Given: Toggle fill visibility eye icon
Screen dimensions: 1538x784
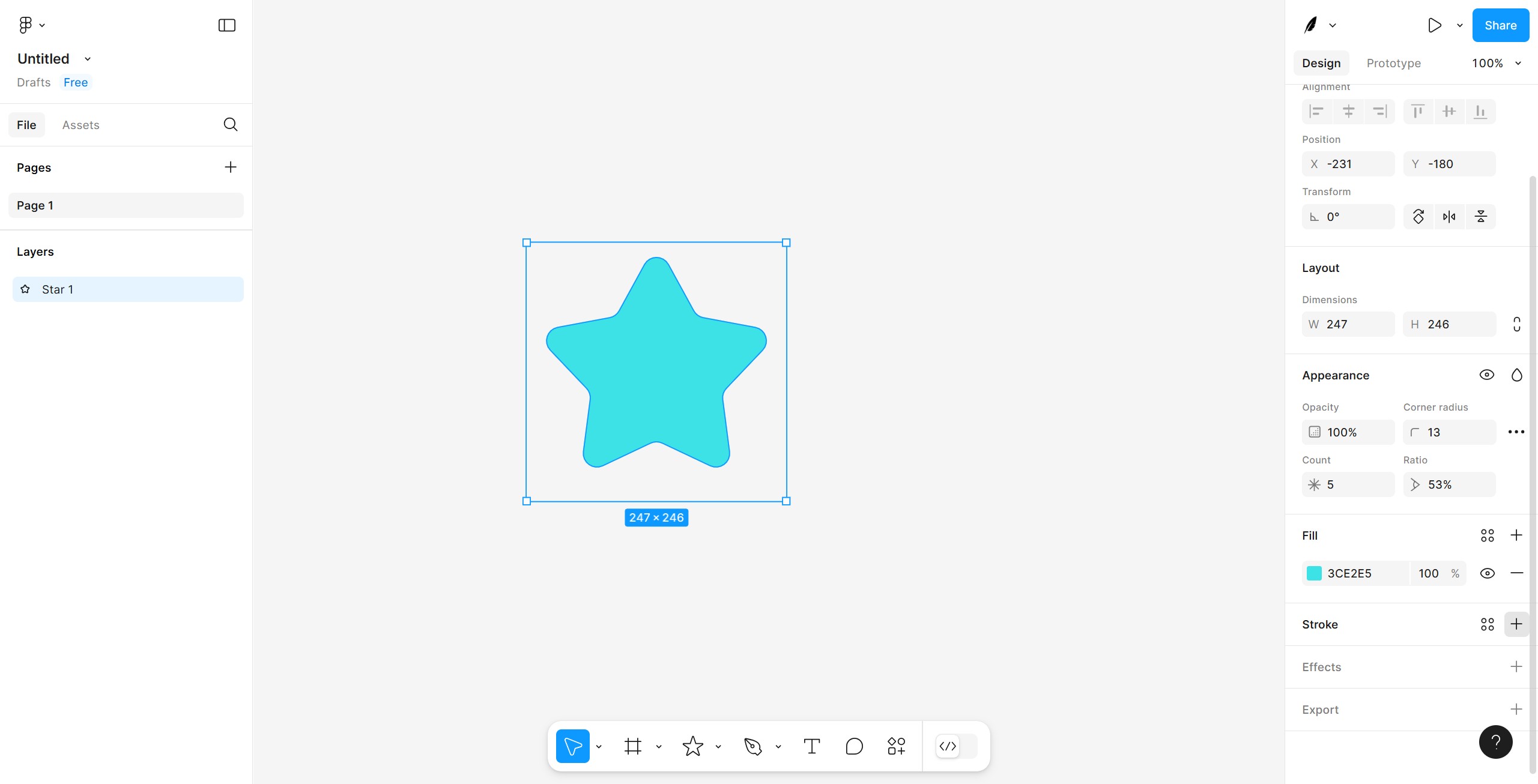Looking at the screenshot, I should click(1487, 573).
